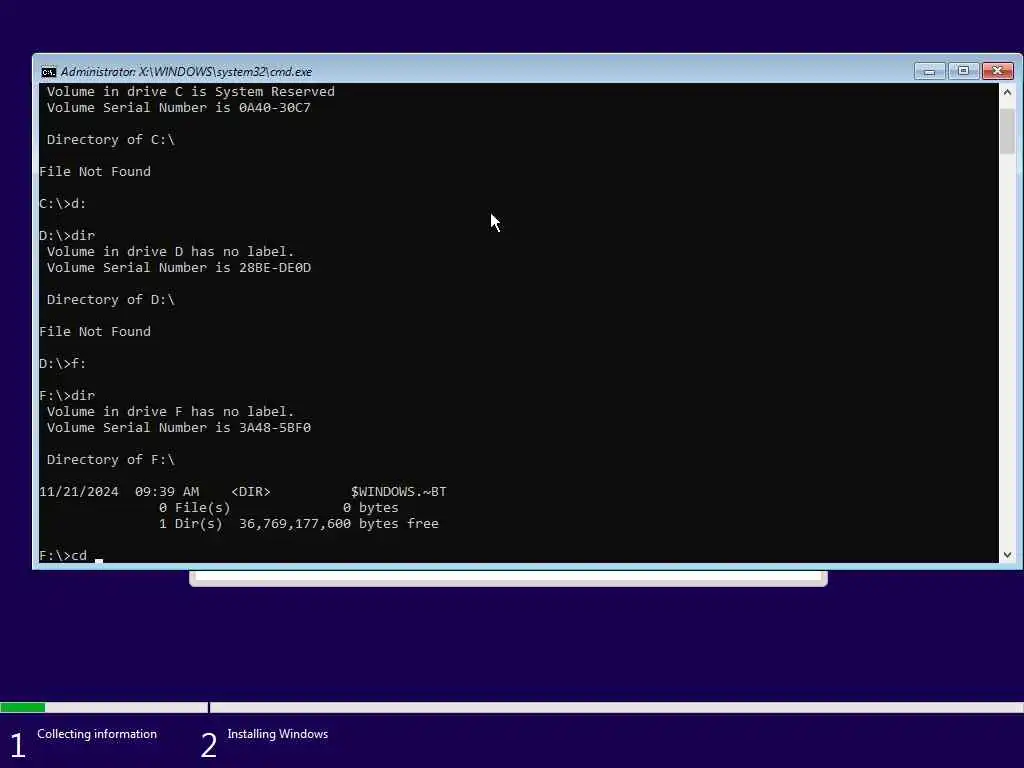Click the window title 'Administrator: X:\WINDOWS\system32\cmd.exe'
The height and width of the screenshot is (768, 1024).
(186, 72)
